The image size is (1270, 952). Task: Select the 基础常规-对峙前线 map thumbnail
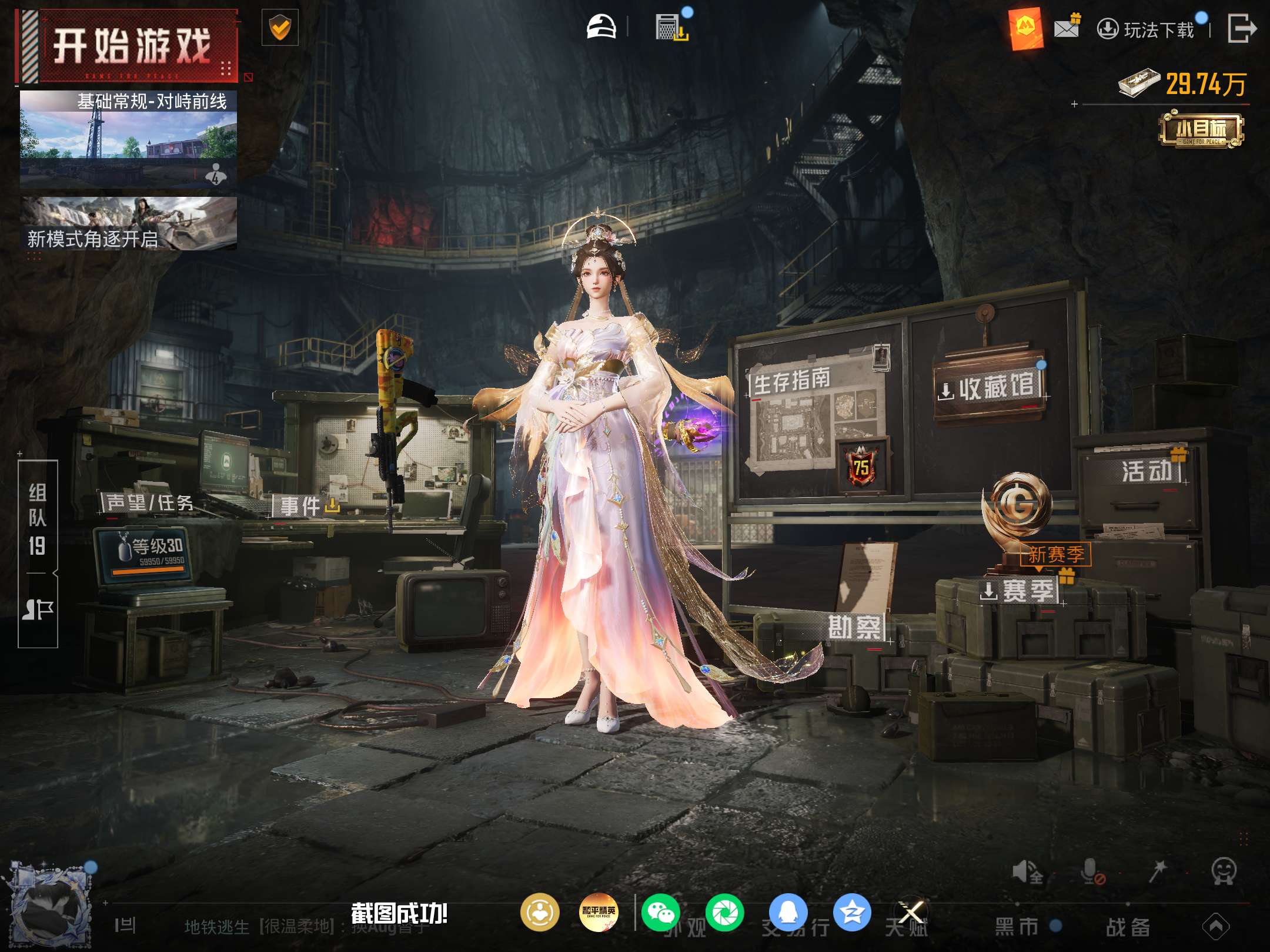[x=128, y=139]
